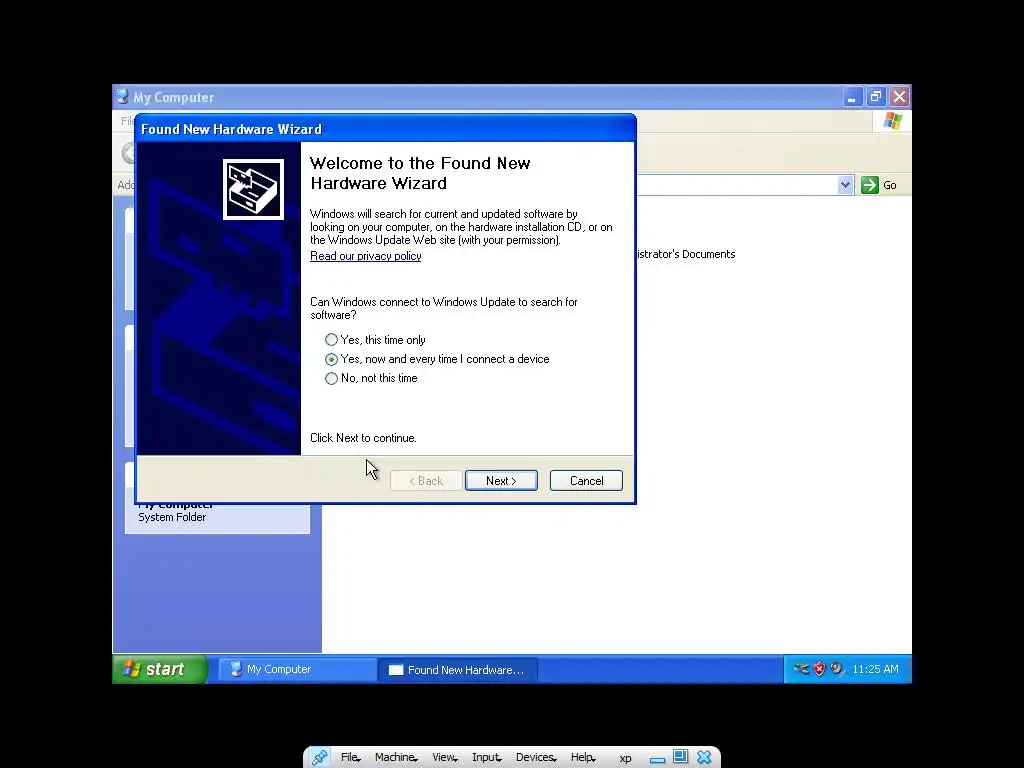The height and width of the screenshot is (768, 1024).
Task: Close VM using mini toolbar X icon
Action: [x=704, y=757]
